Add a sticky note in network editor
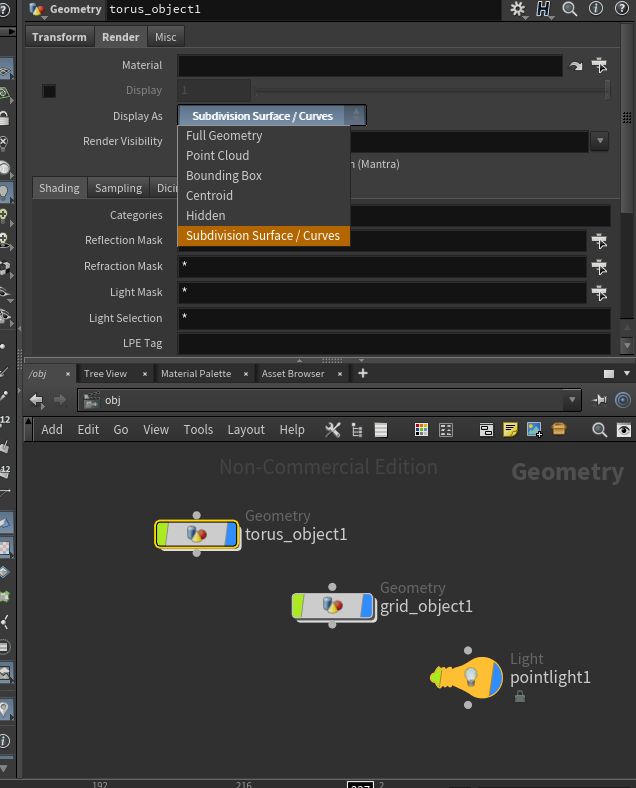 point(510,429)
